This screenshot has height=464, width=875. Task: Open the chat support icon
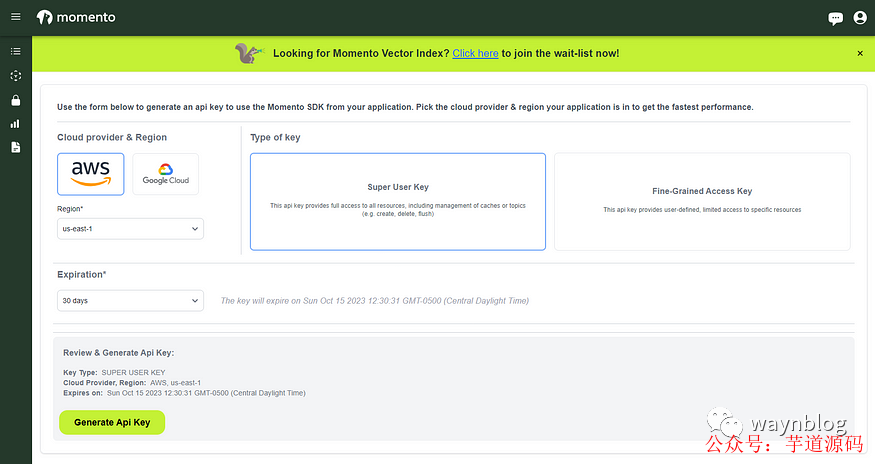(x=835, y=18)
